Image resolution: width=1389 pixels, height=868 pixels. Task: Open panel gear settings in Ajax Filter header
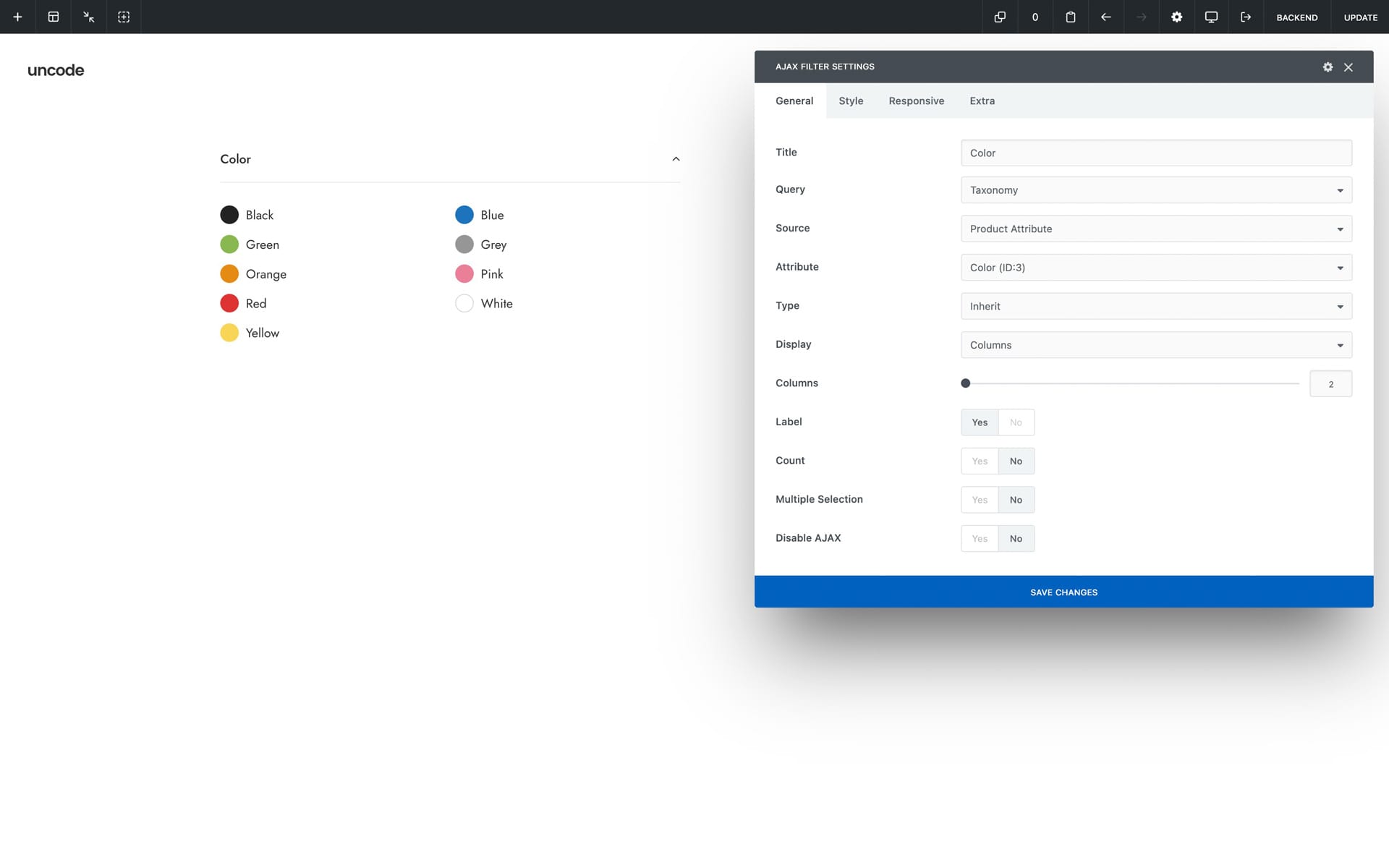pyautogui.click(x=1328, y=67)
